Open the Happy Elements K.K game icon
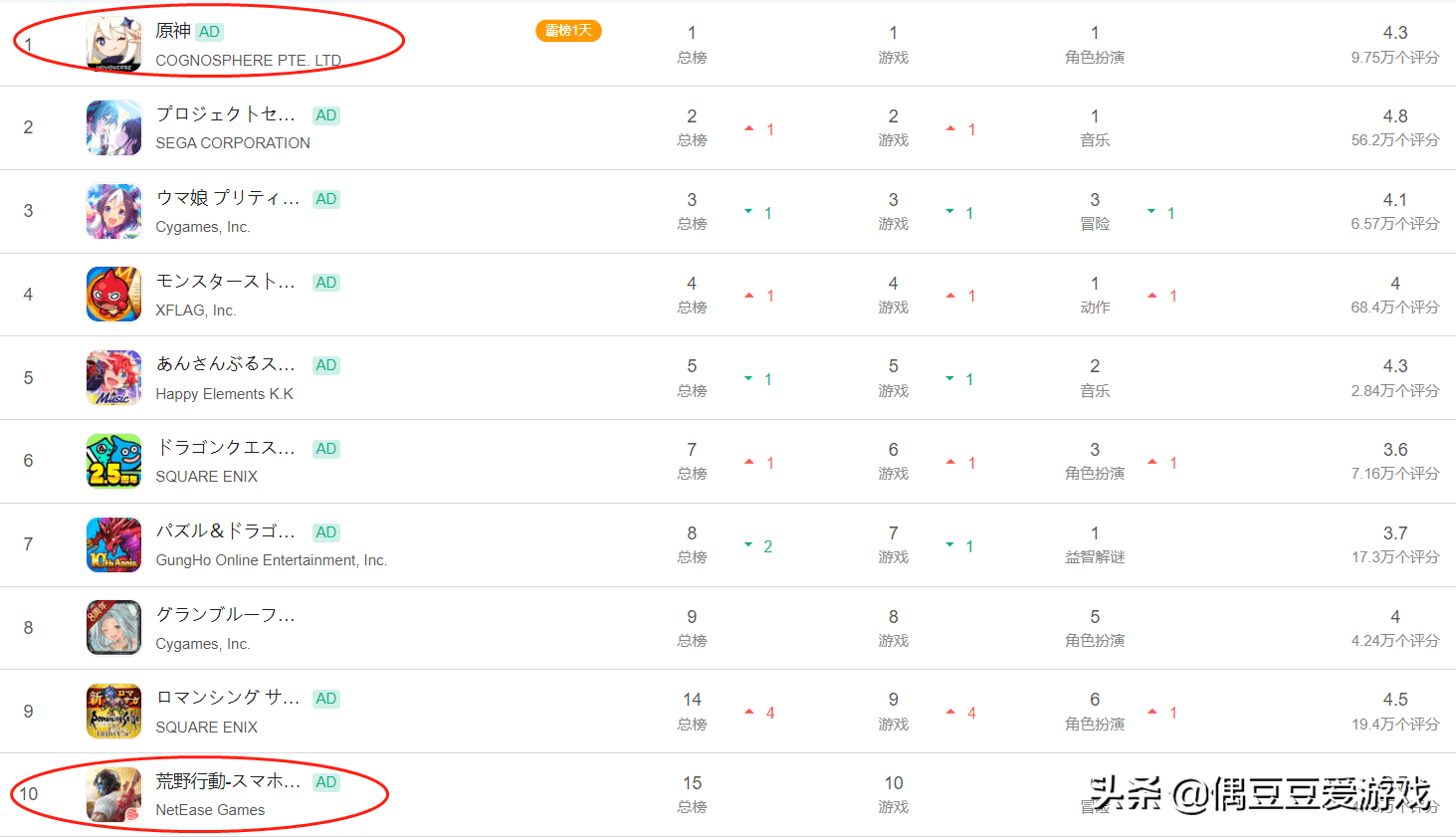Viewport: 1456px width, 837px height. tap(113, 378)
